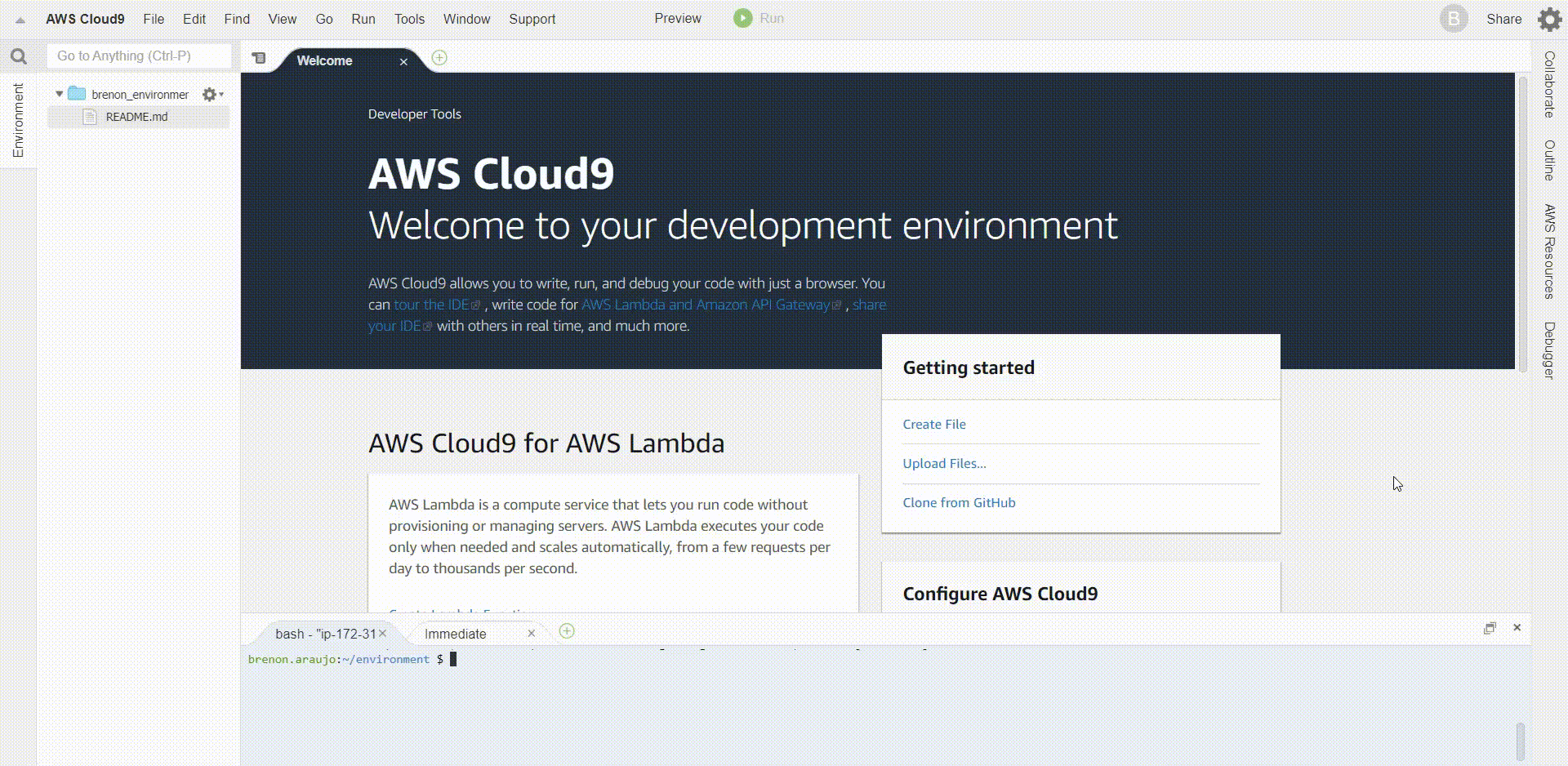Open the environment tree settings gear
Screen dimensions: 1568x766
(210, 95)
